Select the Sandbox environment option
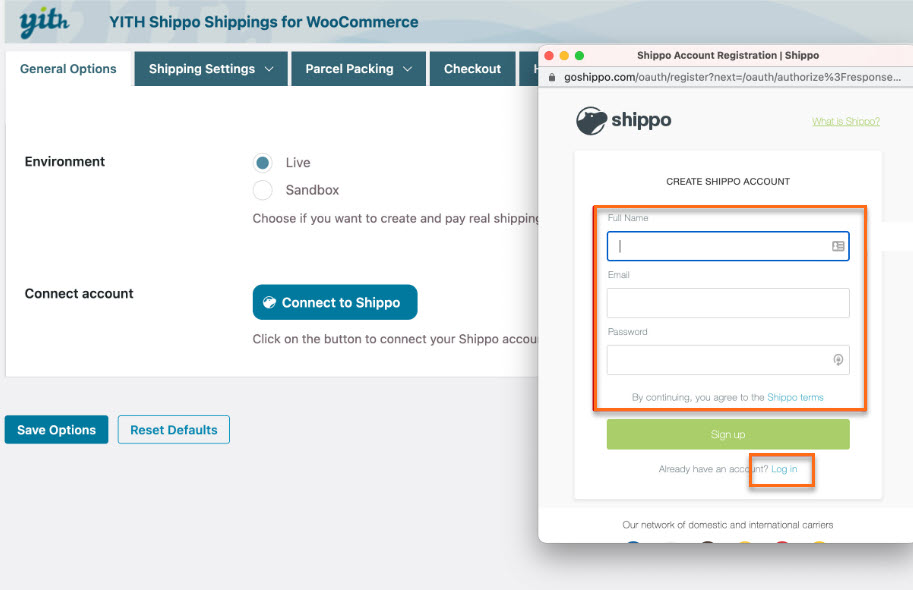Viewport: 913px width, 590px height. click(263, 190)
